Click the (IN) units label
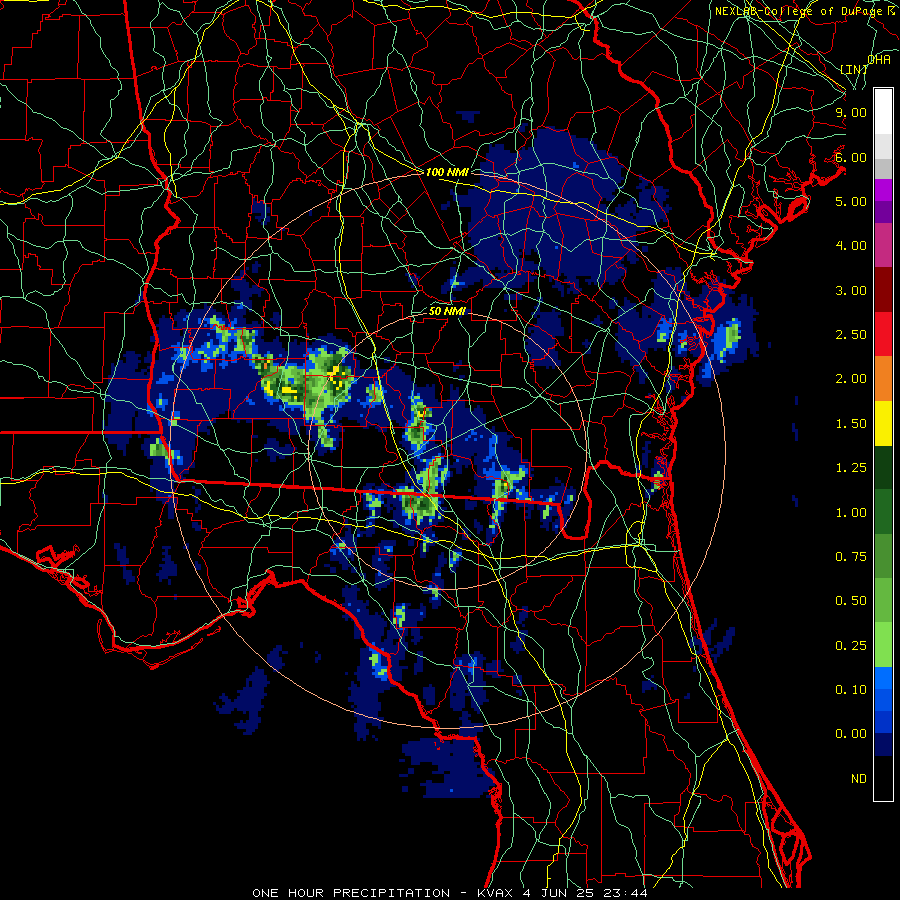 click(854, 69)
